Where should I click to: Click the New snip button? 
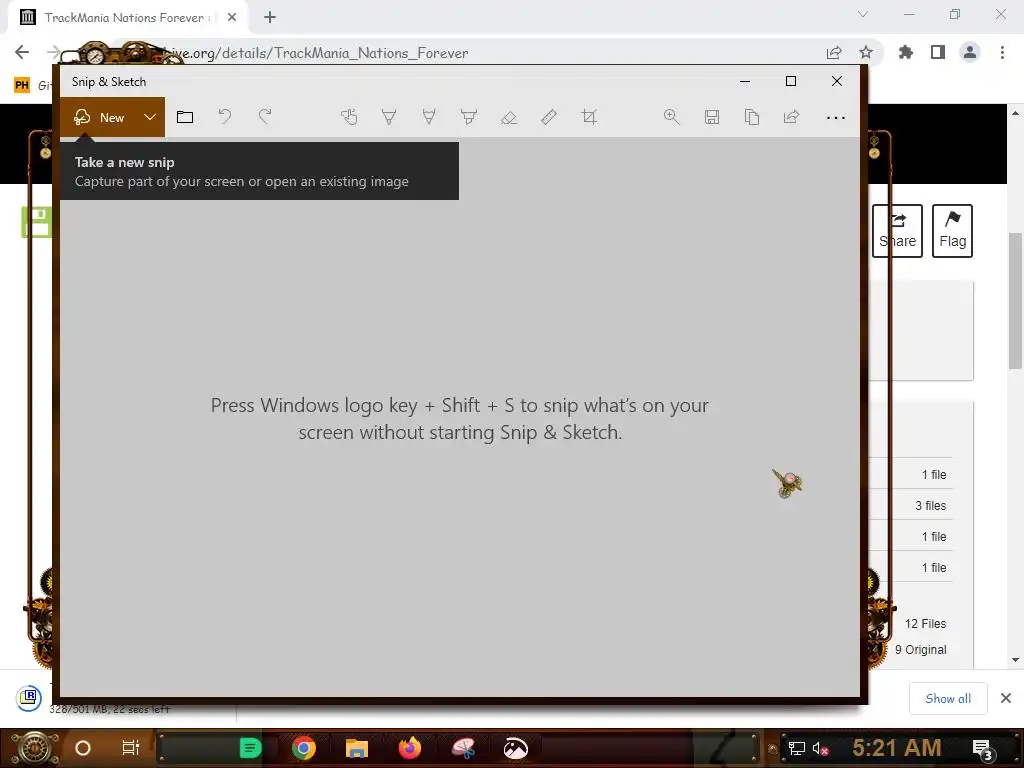click(x=99, y=118)
